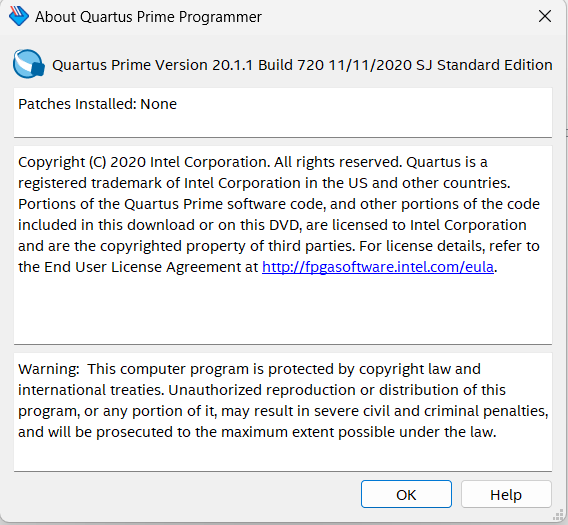Click the resize grip in the dialog corner
Viewport: 568px width, 525px height.
pos(558,515)
